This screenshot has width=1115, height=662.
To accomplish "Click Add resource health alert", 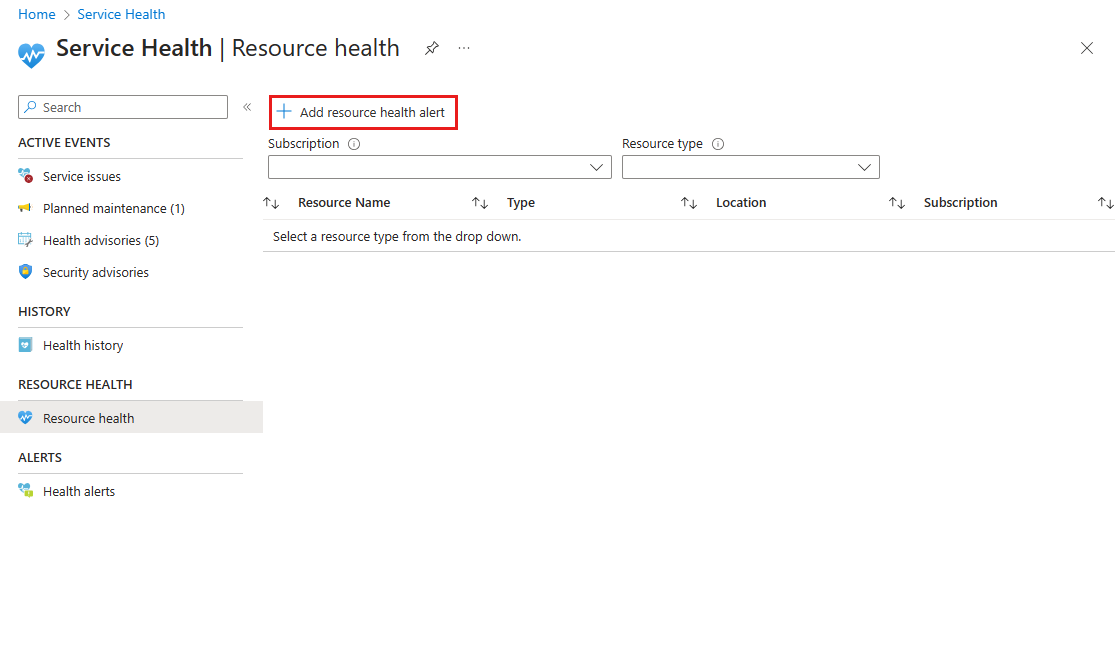I will click(363, 112).
